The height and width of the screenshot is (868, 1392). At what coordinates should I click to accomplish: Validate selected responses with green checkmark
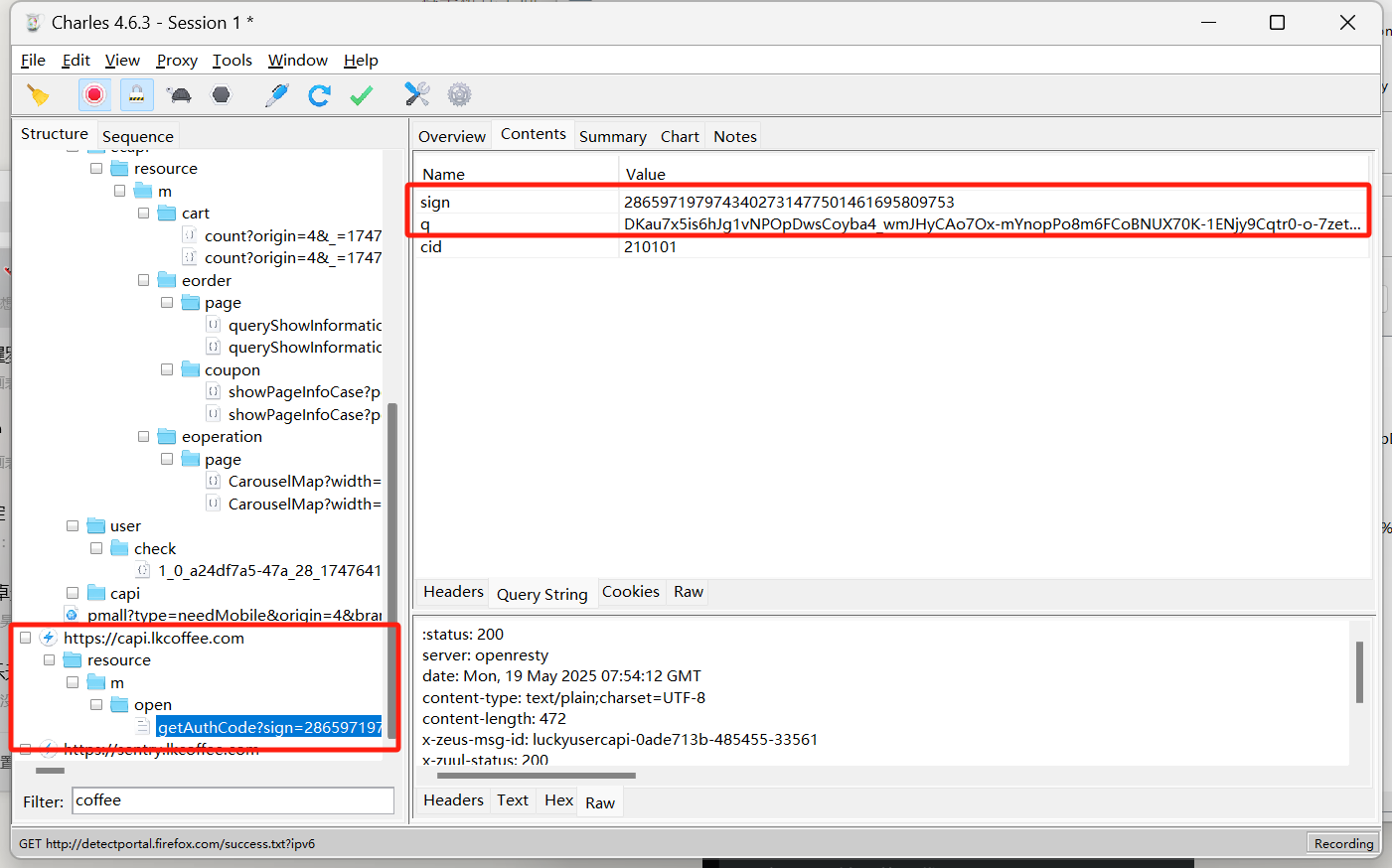point(362,94)
